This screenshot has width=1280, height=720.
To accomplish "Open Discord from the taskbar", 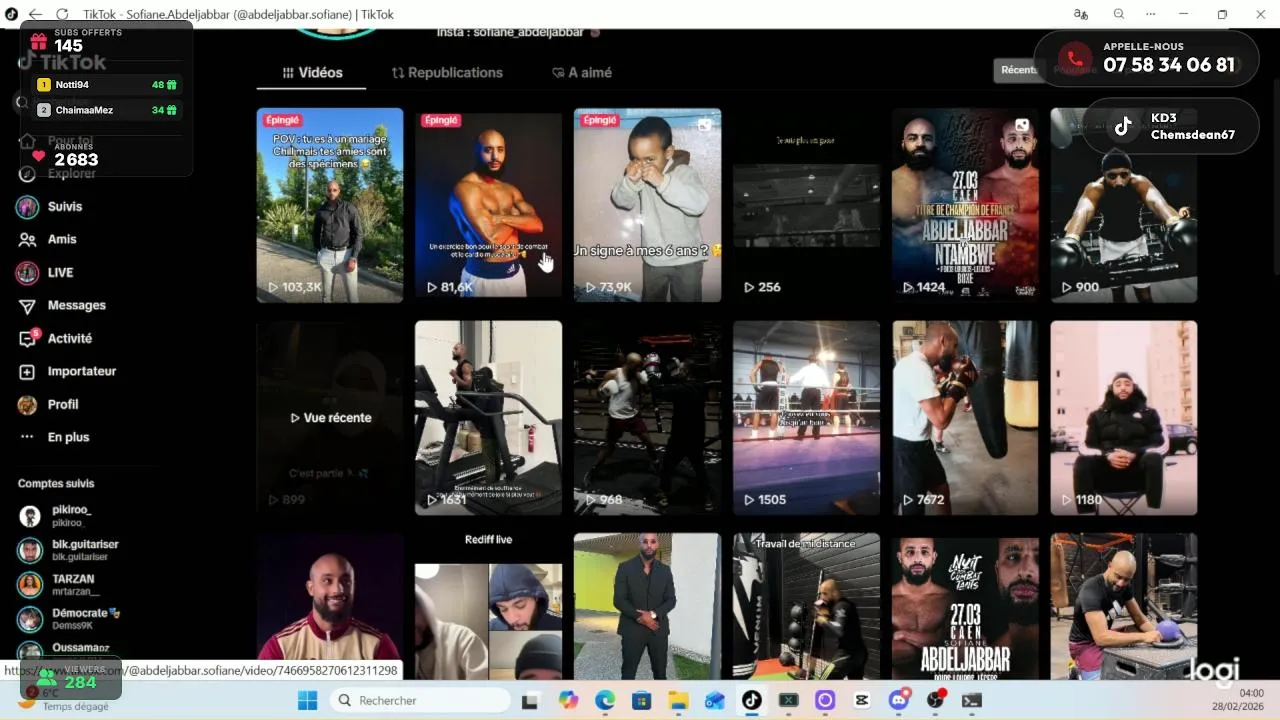I will [x=899, y=700].
